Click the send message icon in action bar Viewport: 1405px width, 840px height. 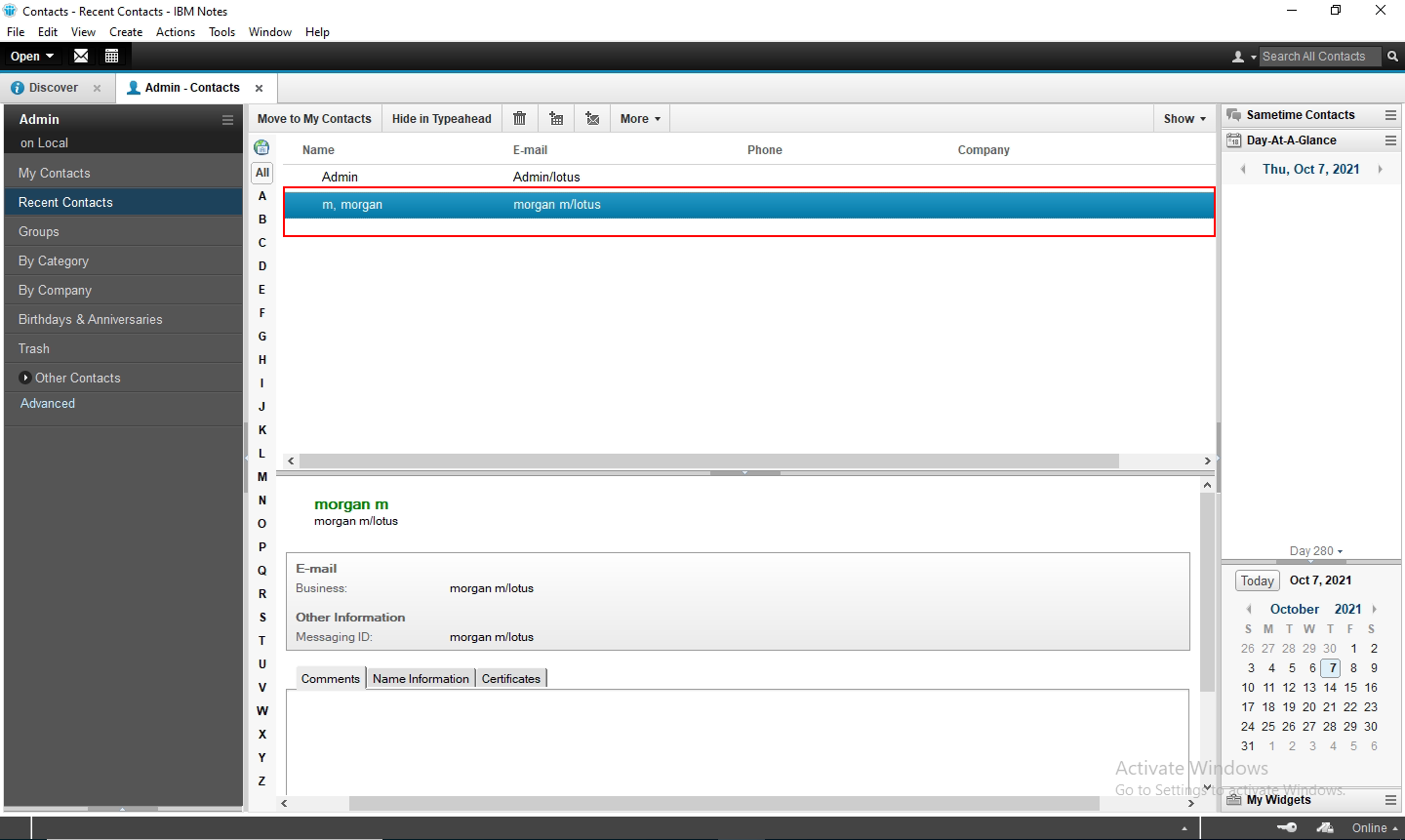click(x=592, y=118)
